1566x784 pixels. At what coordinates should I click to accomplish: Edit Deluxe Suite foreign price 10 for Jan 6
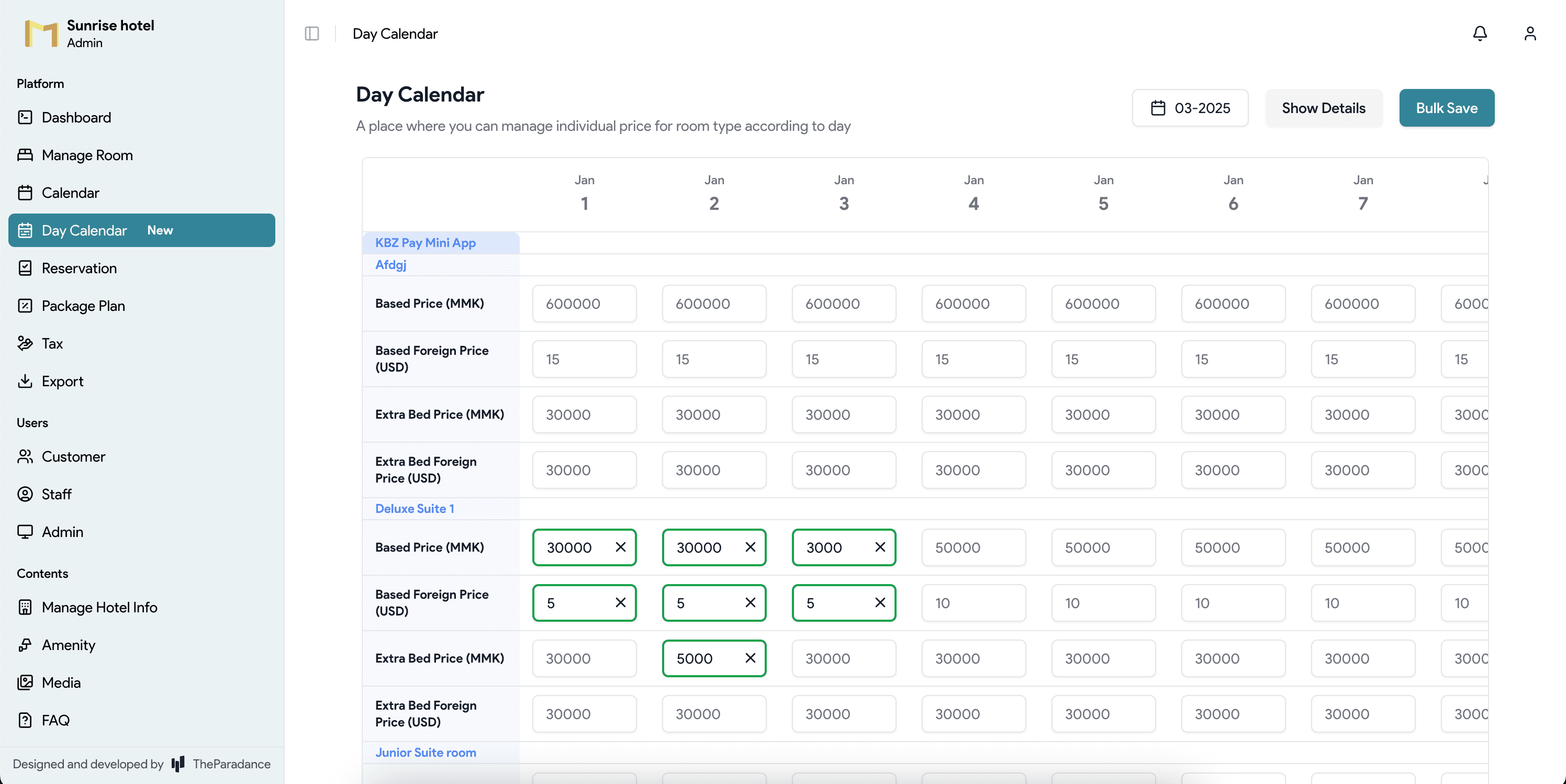tap(1233, 602)
